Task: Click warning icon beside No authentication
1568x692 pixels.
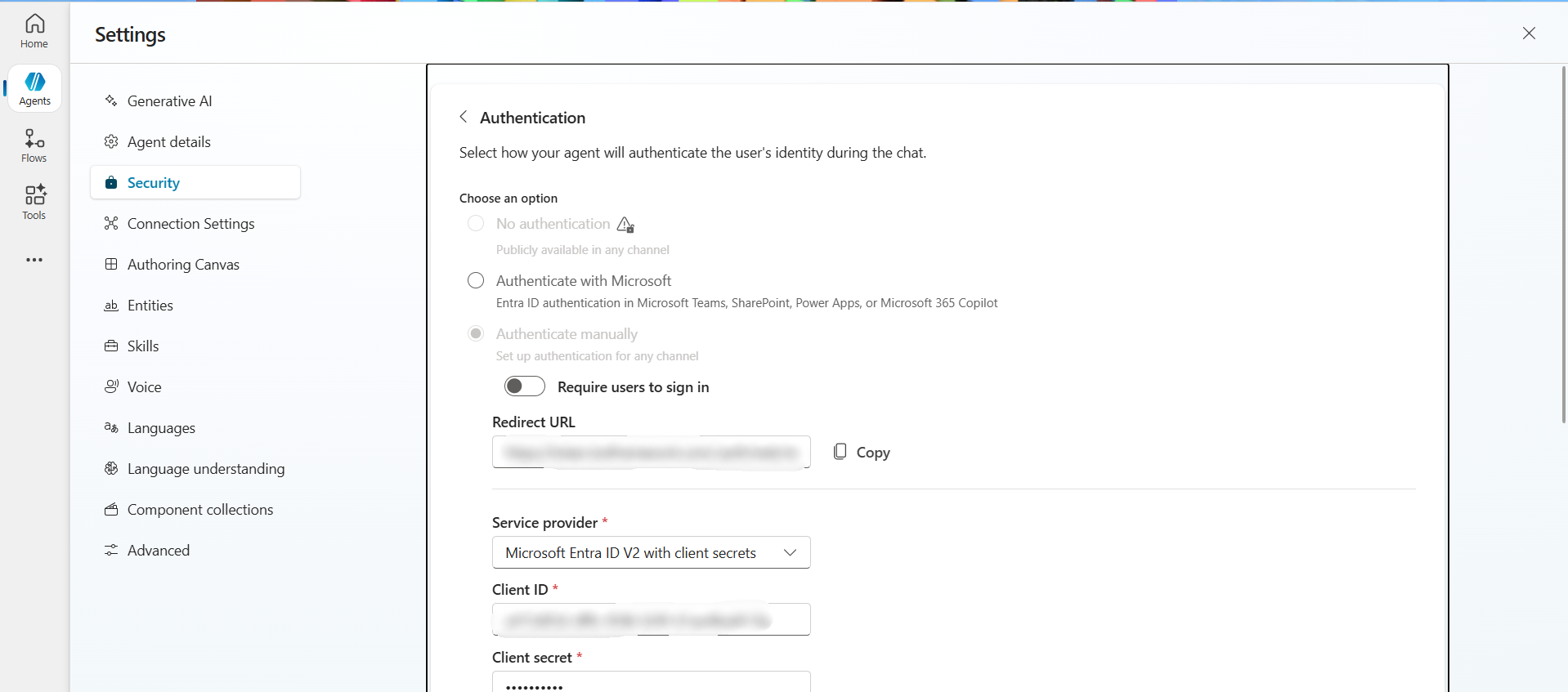Action: [625, 225]
